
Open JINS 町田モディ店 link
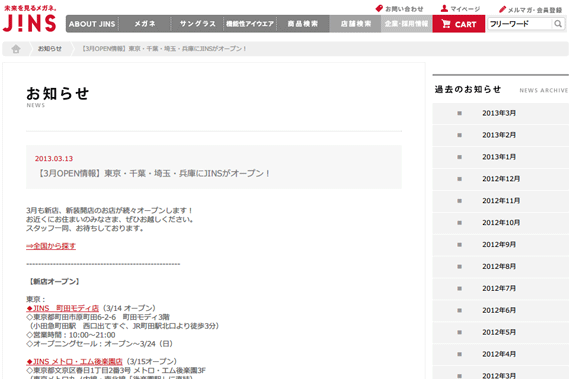point(63,308)
